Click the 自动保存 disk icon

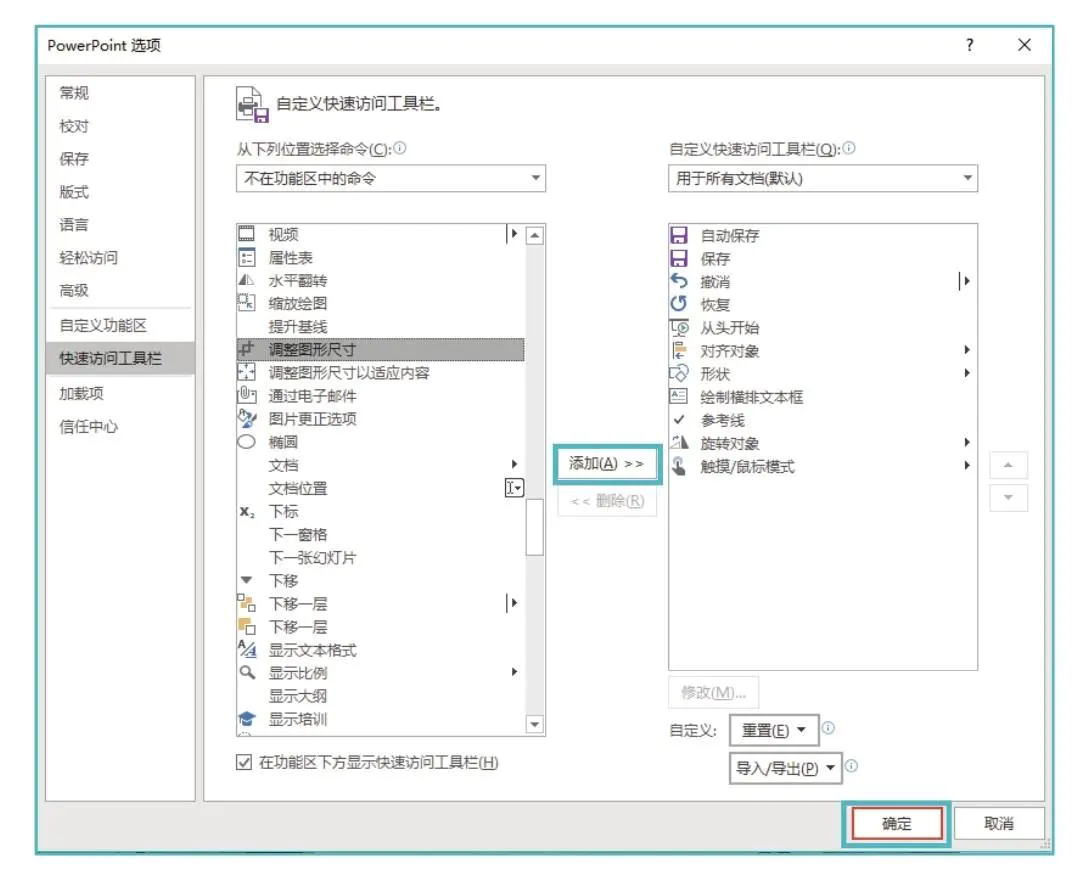pos(678,235)
